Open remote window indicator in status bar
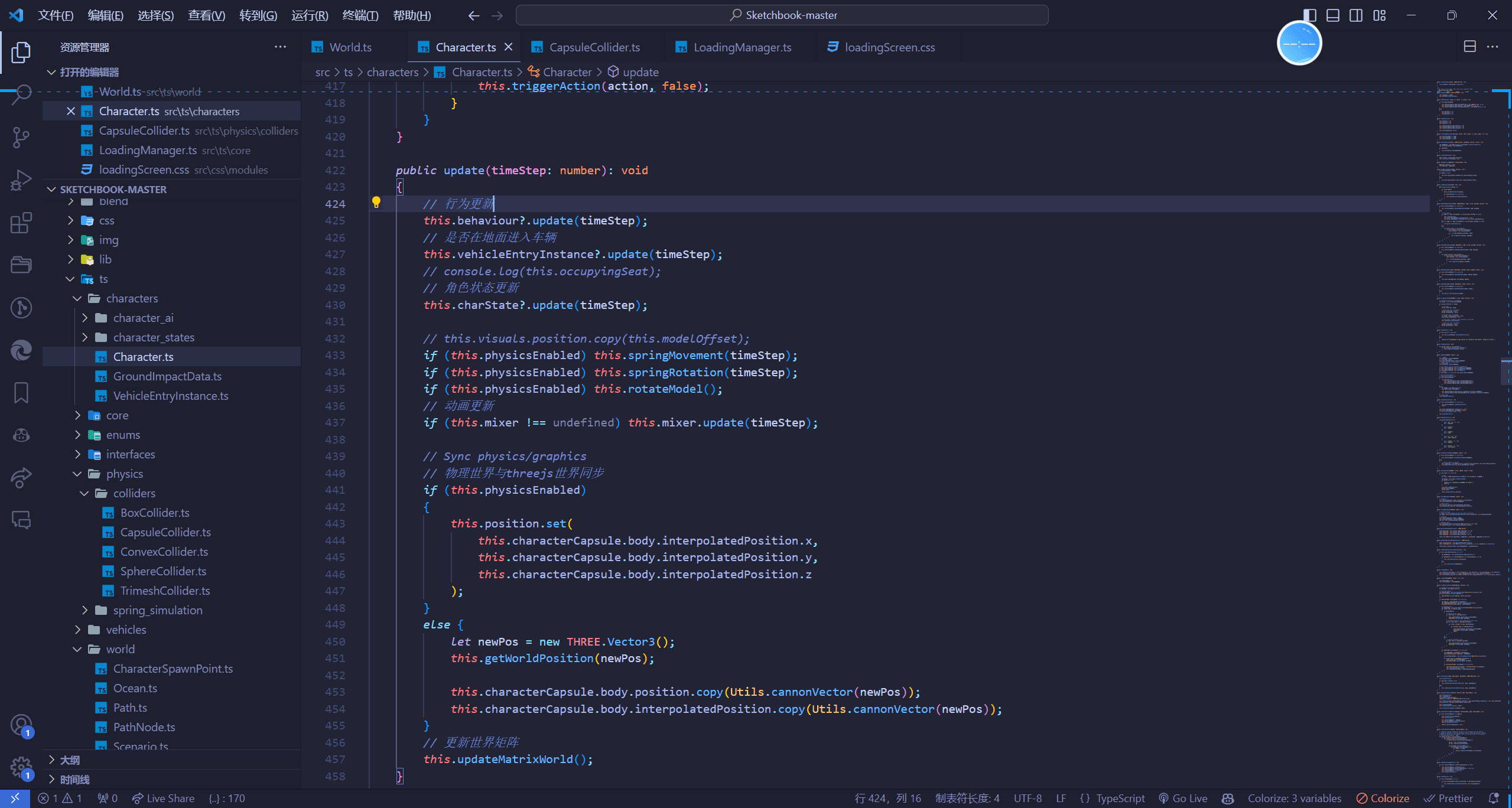This screenshot has height=808, width=1512. (x=15, y=798)
